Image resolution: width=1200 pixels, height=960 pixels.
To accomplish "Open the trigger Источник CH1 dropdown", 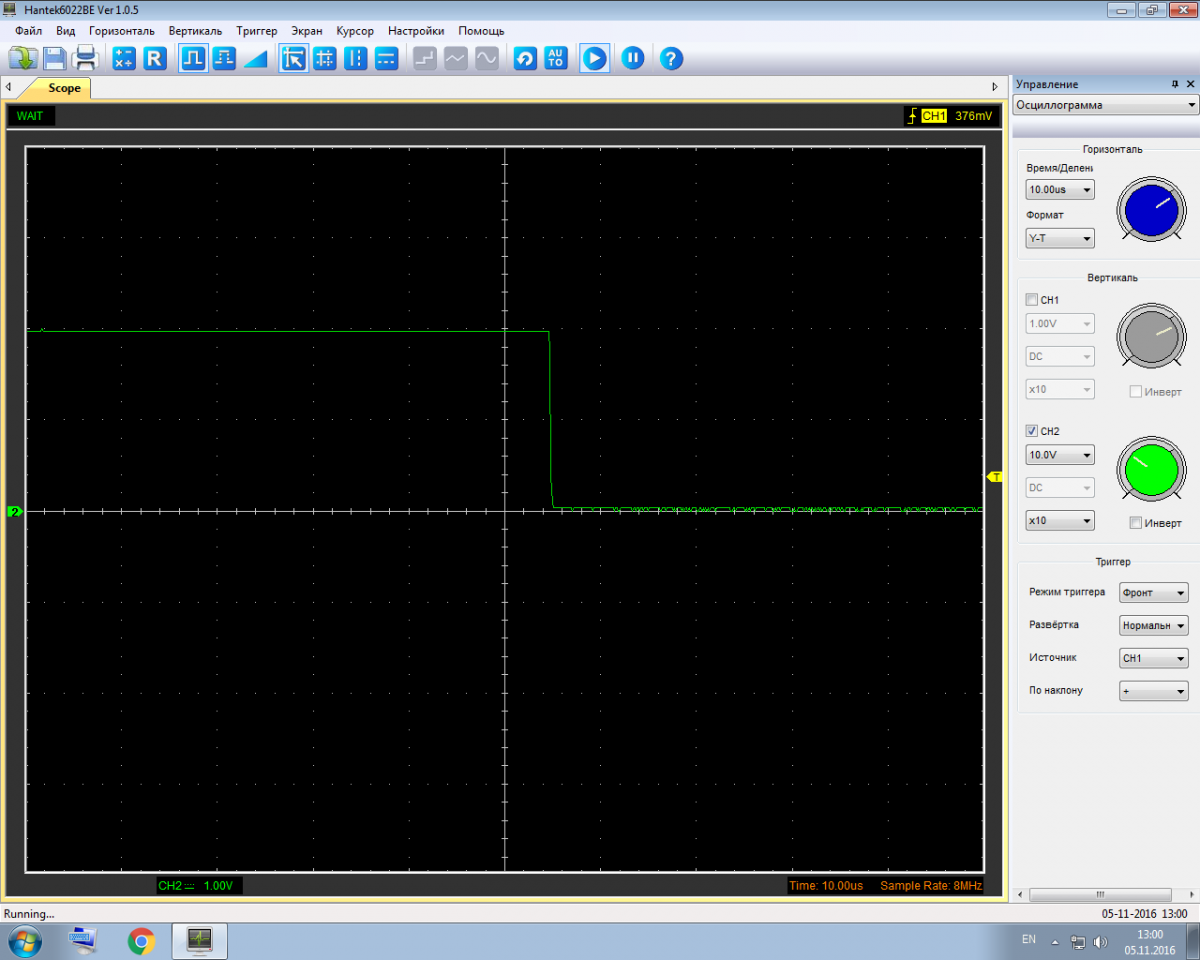I will click(x=1154, y=658).
